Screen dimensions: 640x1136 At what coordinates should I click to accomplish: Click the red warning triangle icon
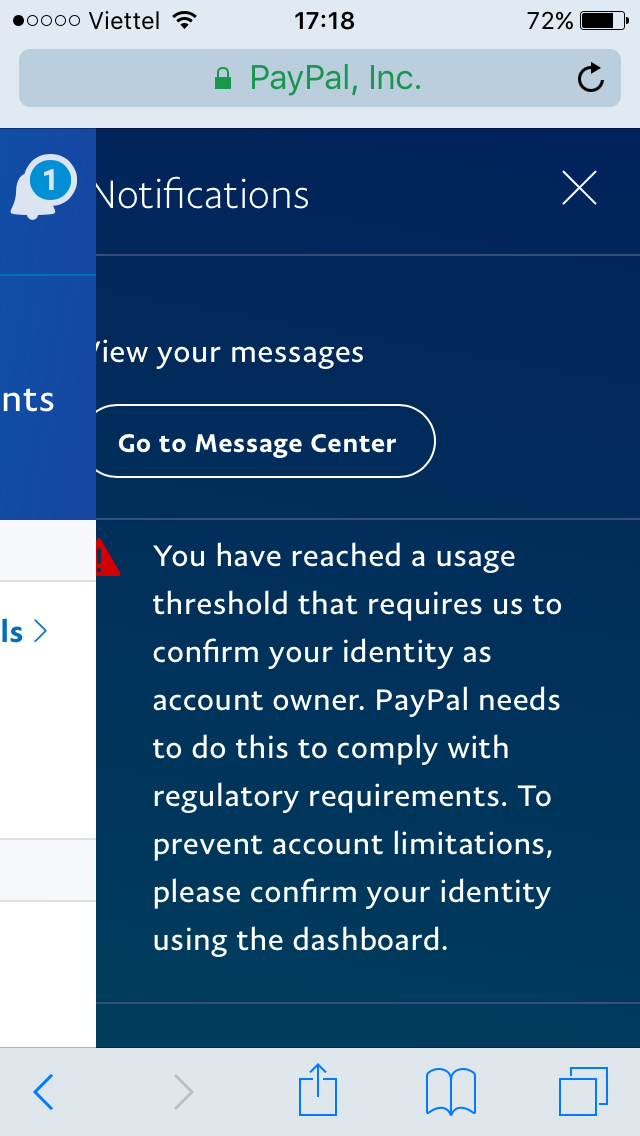click(x=106, y=558)
